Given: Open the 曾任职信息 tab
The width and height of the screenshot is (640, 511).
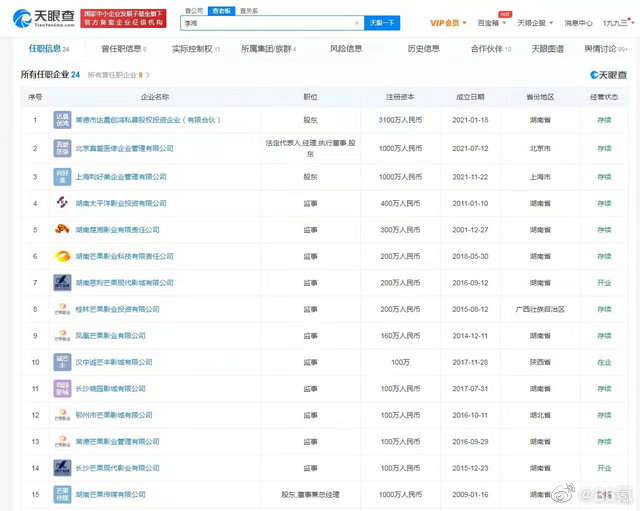Looking at the screenshot, I should 124,49.
